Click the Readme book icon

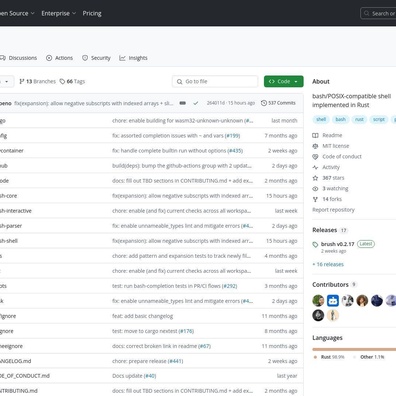315,135
